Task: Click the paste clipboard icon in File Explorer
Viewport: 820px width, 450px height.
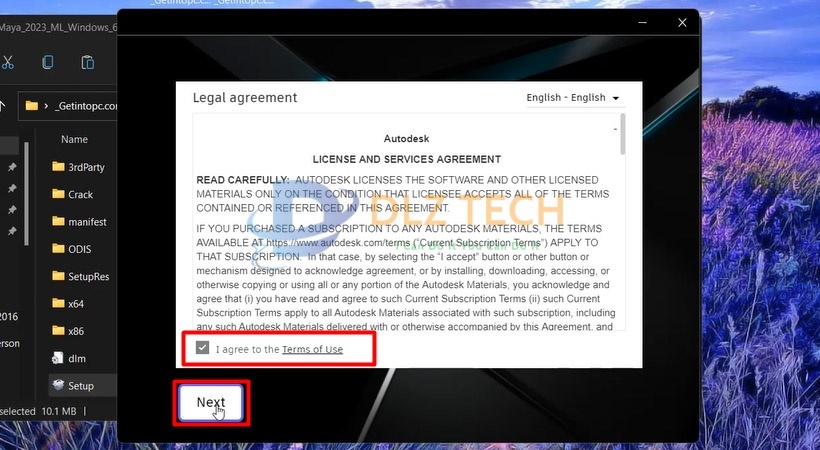Action: pos(87,62)
